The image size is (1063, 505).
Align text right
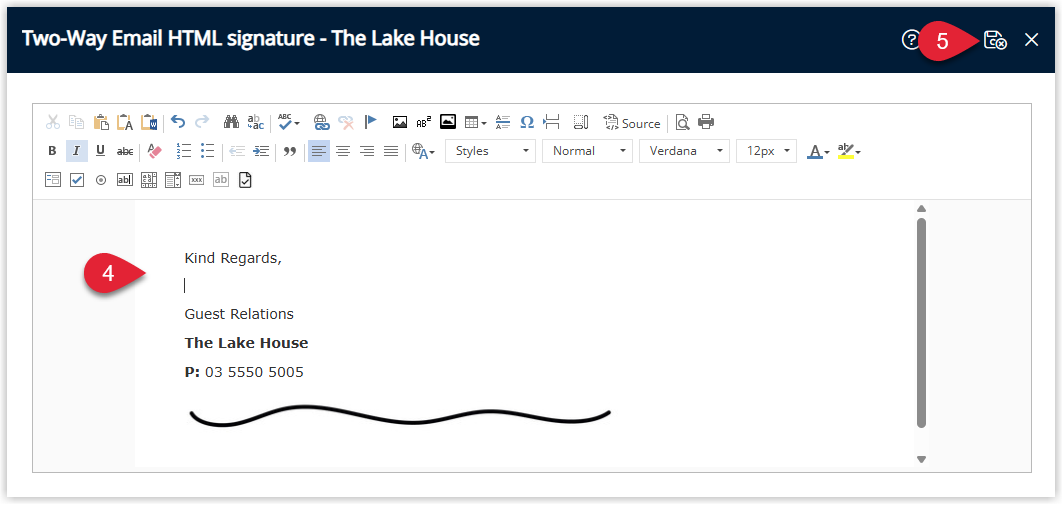367,151
